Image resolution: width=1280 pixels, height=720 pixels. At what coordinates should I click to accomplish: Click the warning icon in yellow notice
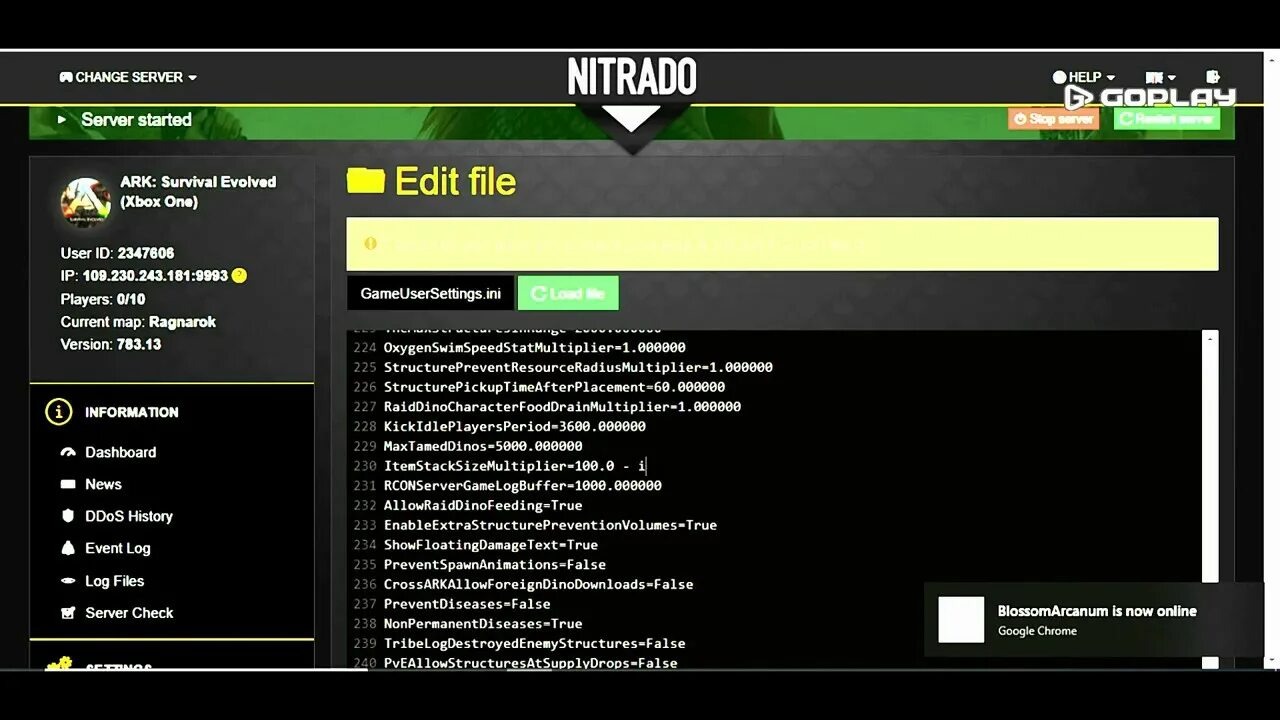pos(371,243)
